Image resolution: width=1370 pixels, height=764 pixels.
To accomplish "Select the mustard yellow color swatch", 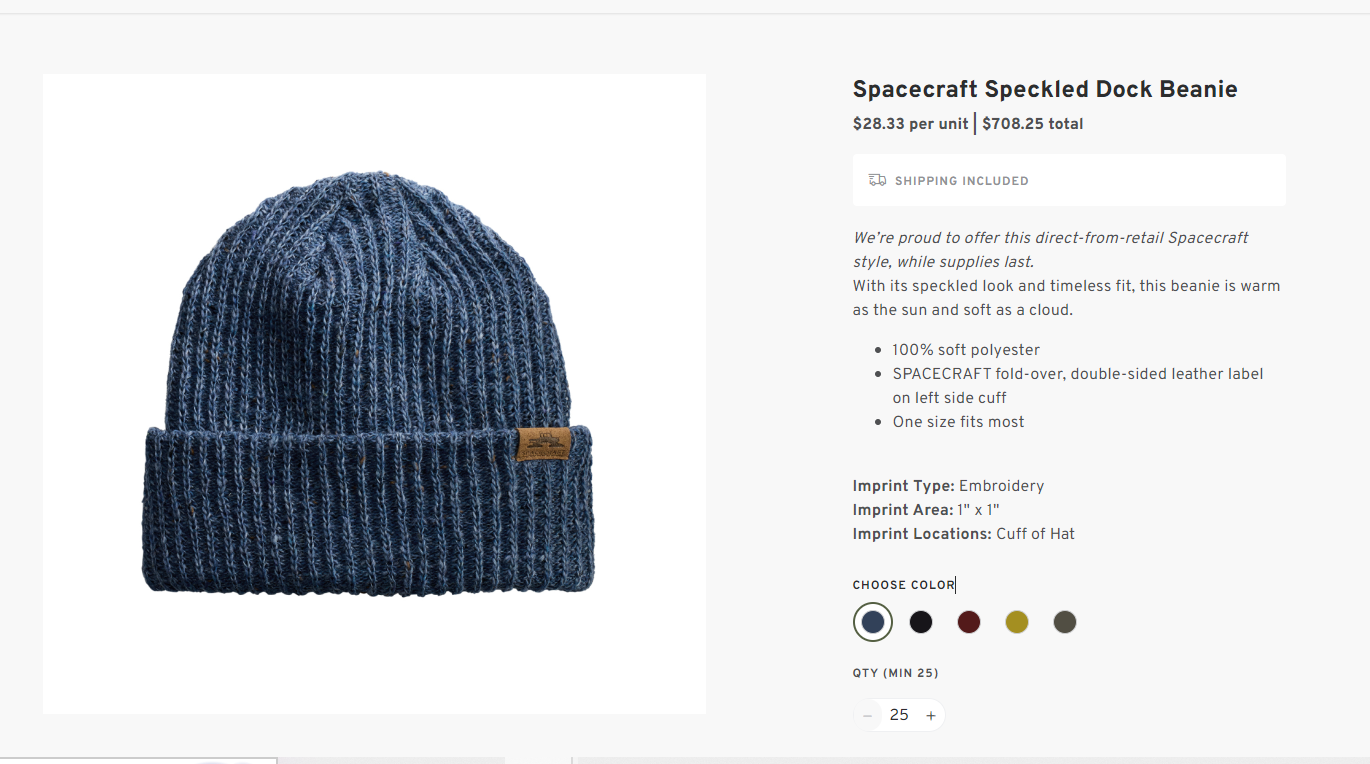I will pos(1017,622).
